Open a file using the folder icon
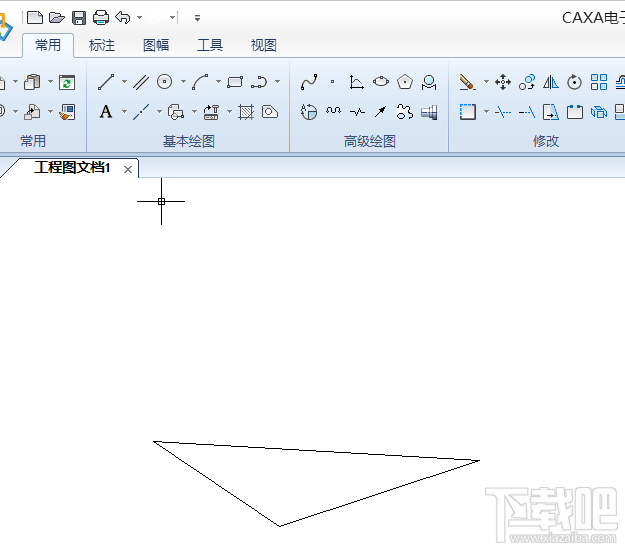This screenshot has width=625, height=548. click(57, 18)
